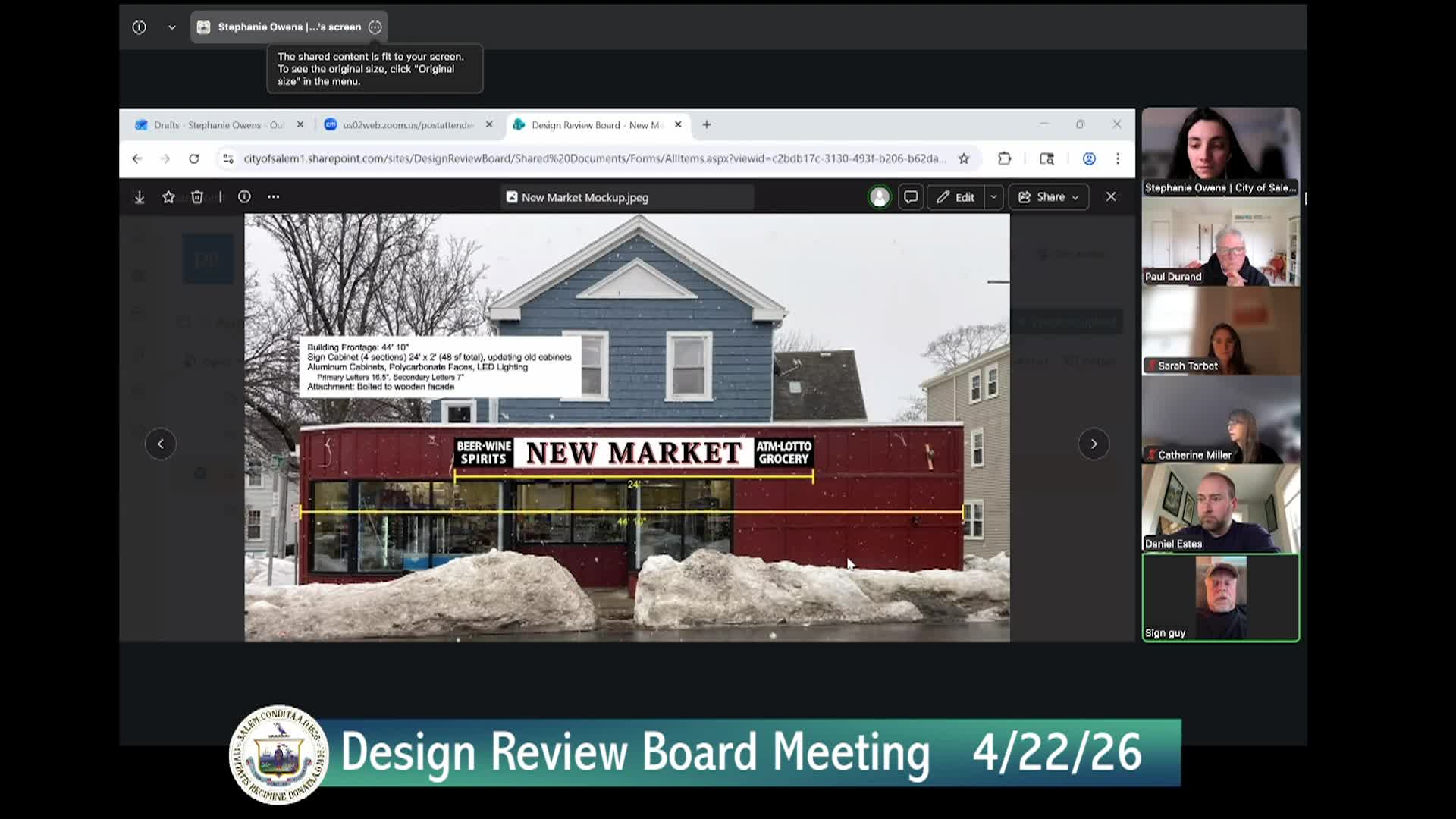Favorite the file with the star icon
This screenshot has width=1456, height=819.
pyautogui.click(x=168, y=196)
